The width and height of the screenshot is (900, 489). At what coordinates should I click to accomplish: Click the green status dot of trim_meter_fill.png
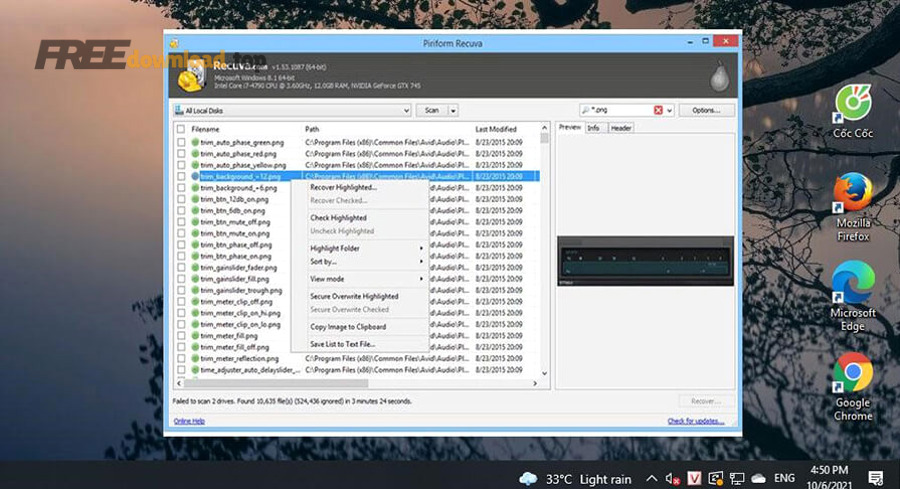[x=195, y=336]
